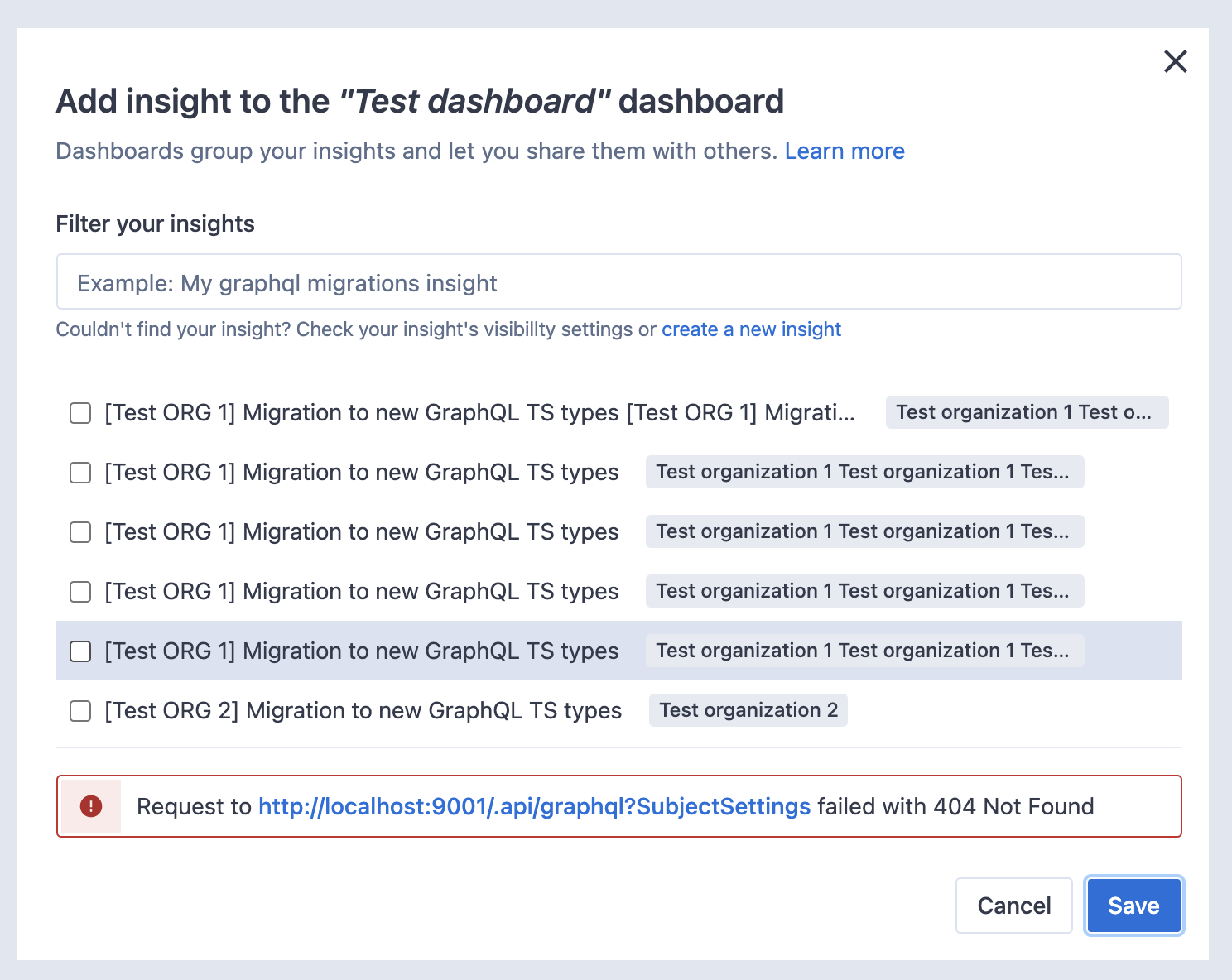
Task: Click the second row's Test organization badge
Action: [x=864, y=472]
